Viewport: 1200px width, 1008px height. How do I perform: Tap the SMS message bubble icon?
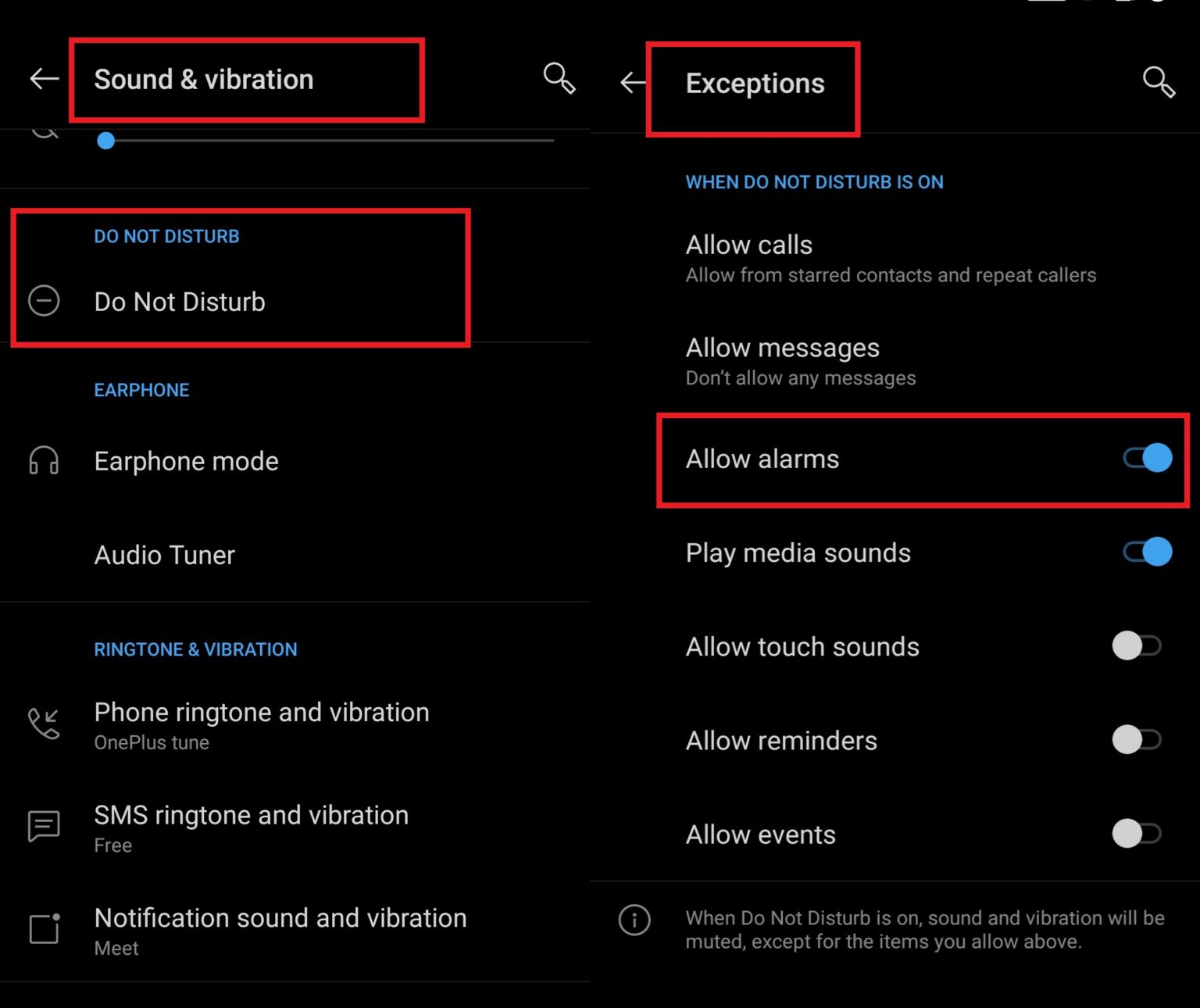click(44, 826)
